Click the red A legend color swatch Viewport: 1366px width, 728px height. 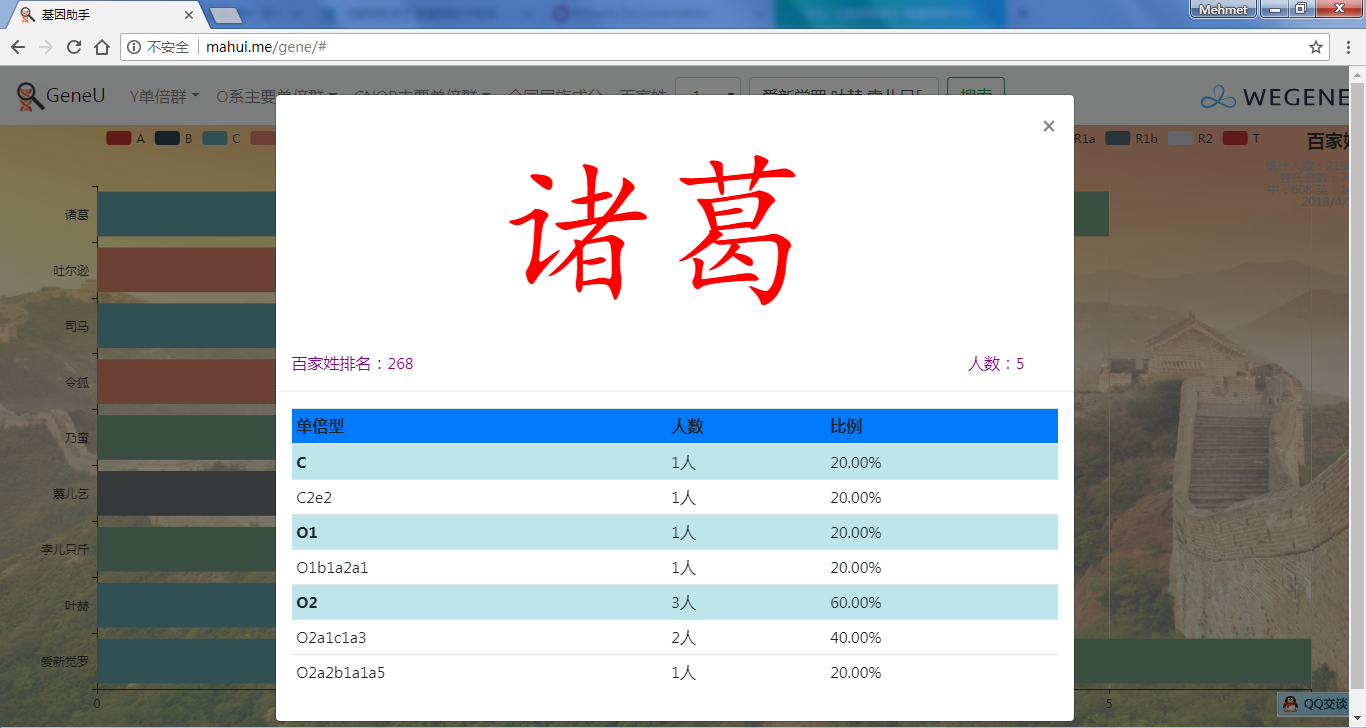[x=119, y=139]
